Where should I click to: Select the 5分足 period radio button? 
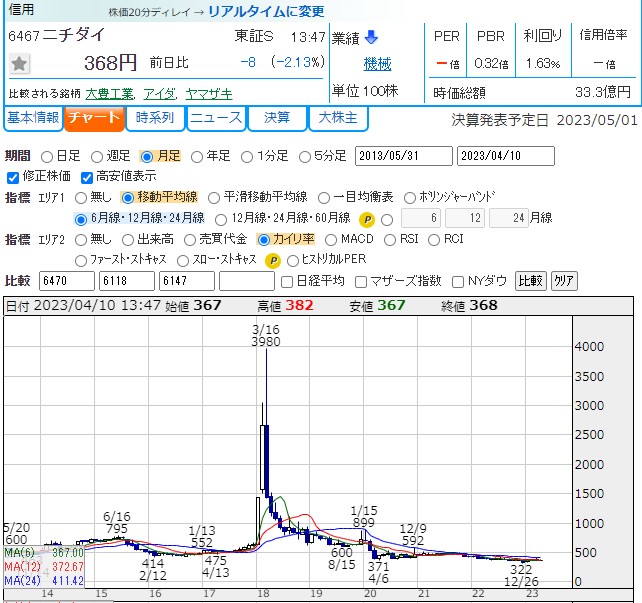click(305, 157)
